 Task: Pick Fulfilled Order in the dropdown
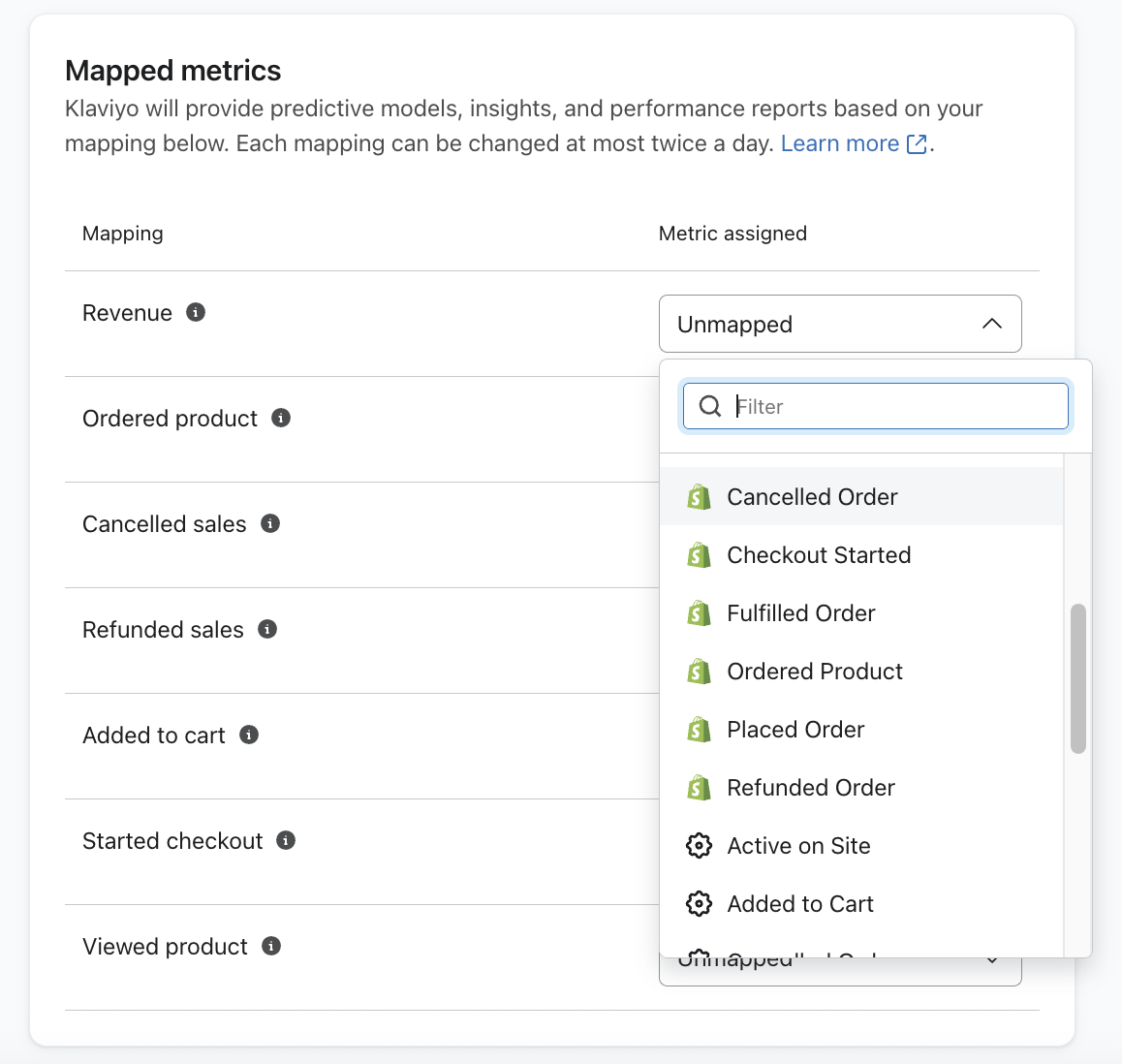[800, 613]
